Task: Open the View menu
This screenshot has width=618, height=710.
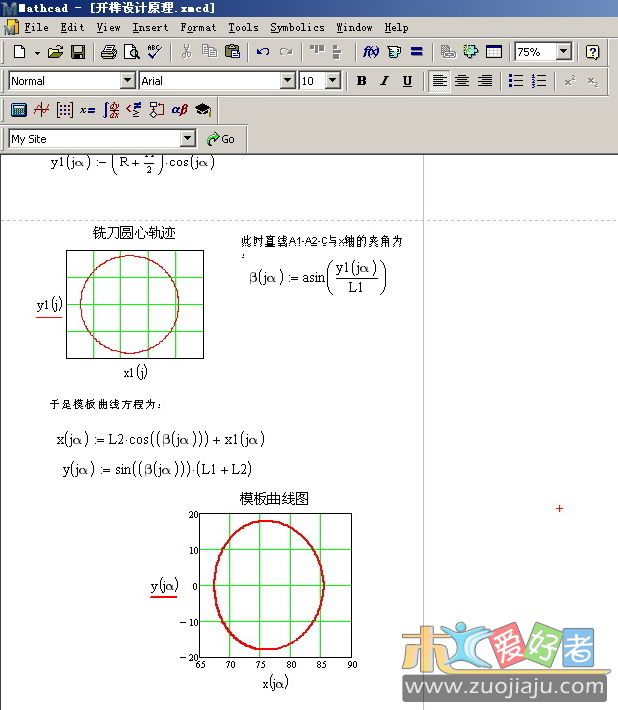Action: [x=108, y=28]
